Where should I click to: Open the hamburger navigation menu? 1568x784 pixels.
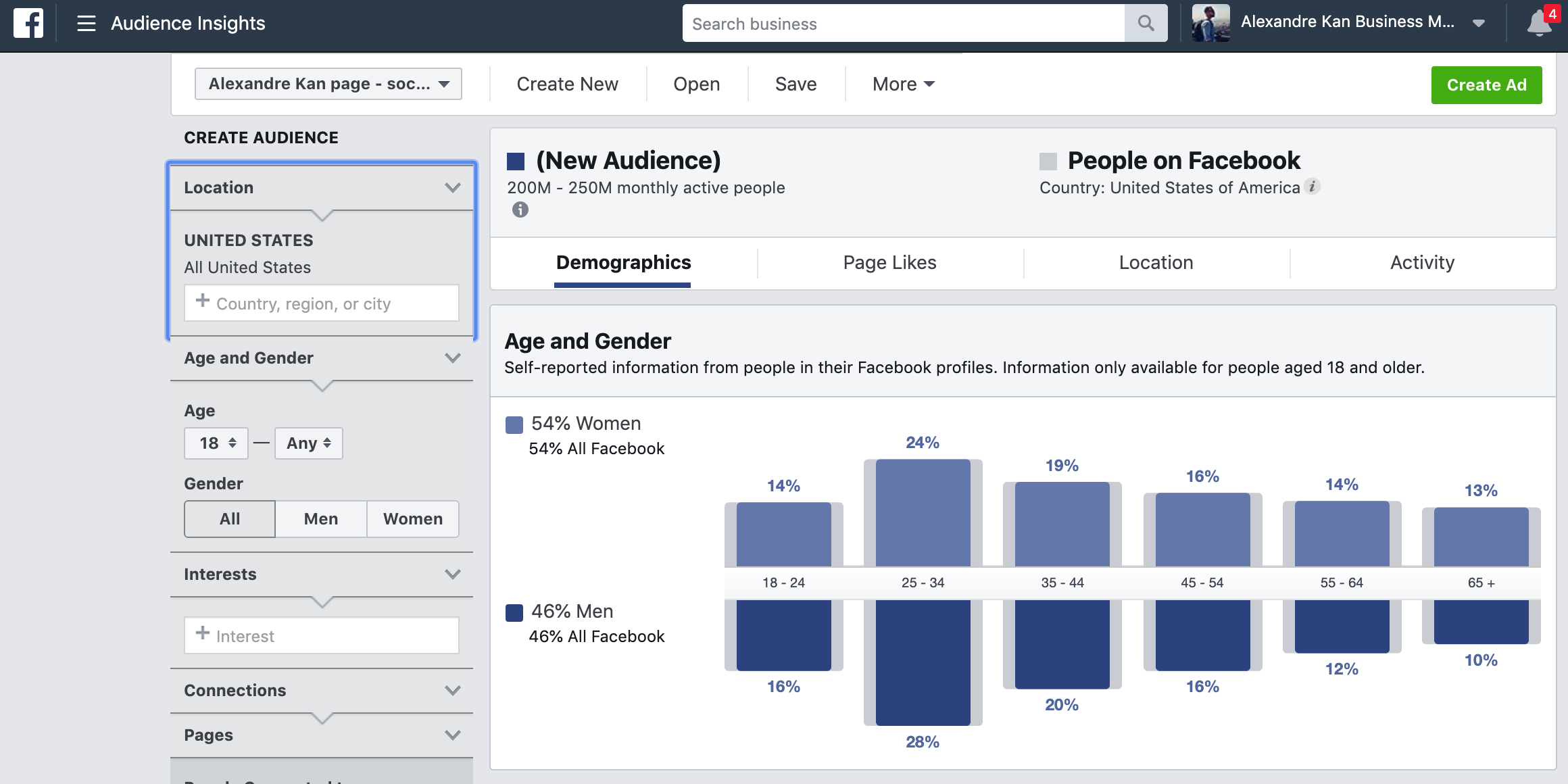pos(87,23)
